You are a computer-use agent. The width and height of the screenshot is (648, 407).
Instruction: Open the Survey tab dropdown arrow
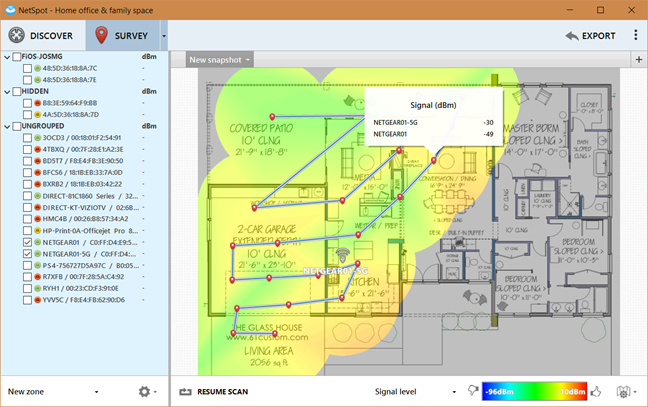(x=164, y=36)
